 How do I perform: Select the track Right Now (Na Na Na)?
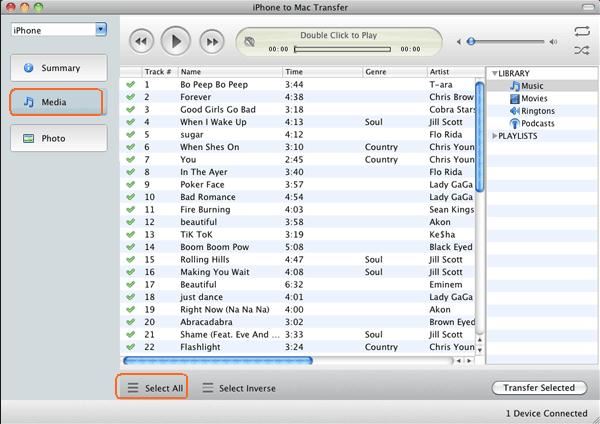[x=225, y=310]
